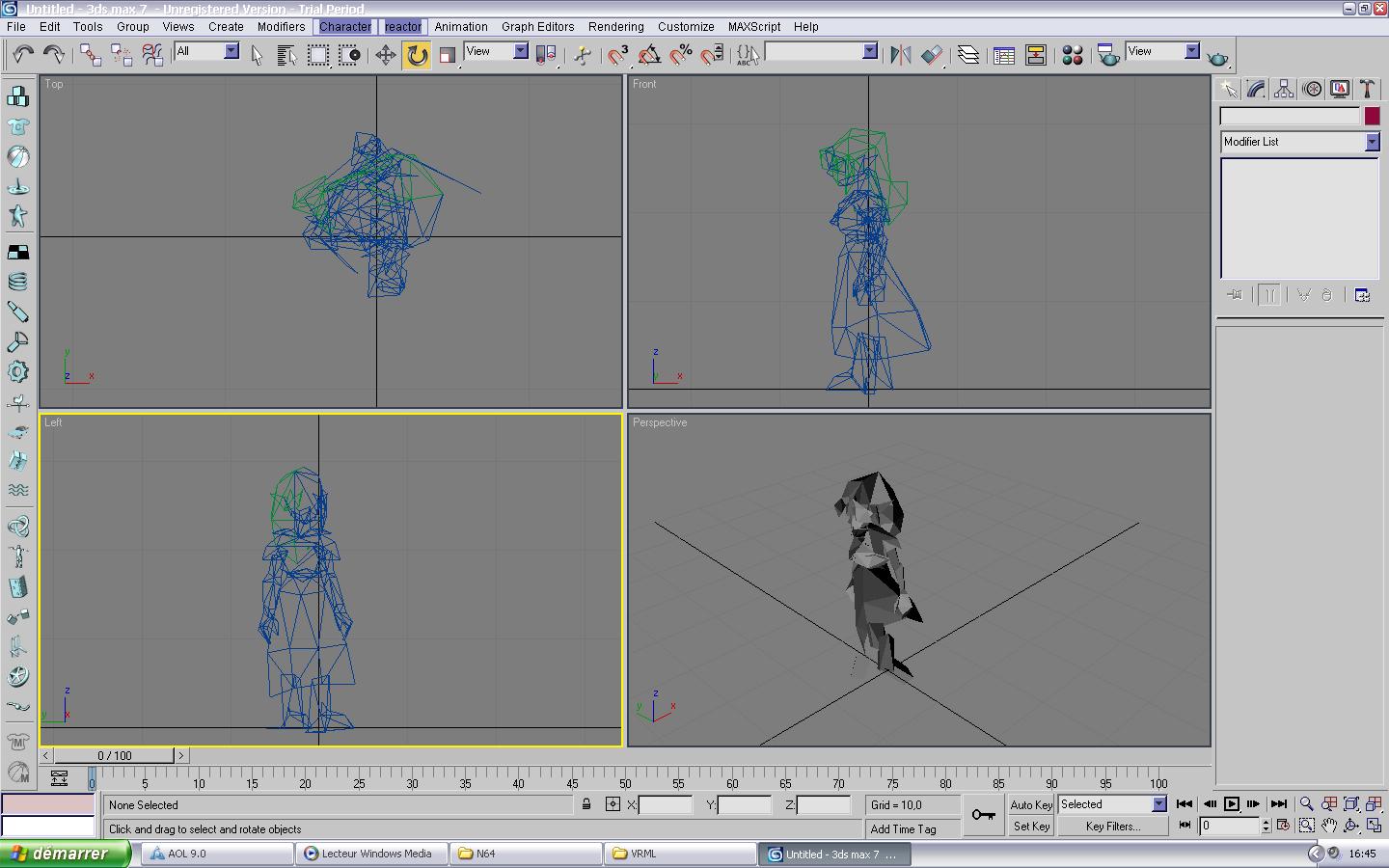Click the Auto Key button
The height and width of the screenshot is (868, 1389).
(1031, 804)
